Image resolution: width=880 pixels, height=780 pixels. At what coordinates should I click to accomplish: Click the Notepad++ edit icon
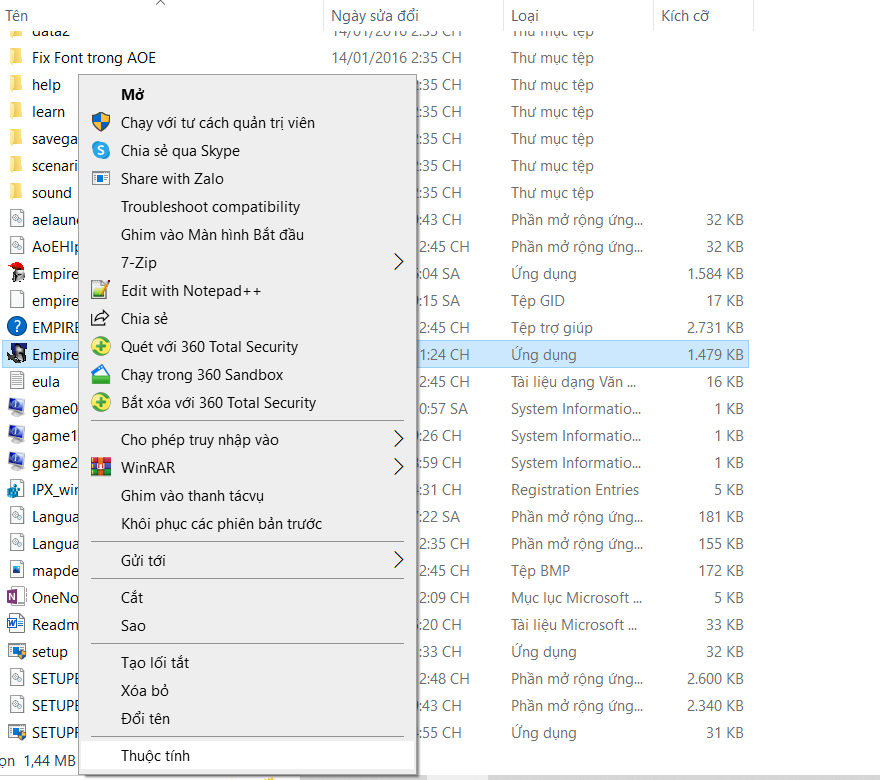click(x=101, y=291)
